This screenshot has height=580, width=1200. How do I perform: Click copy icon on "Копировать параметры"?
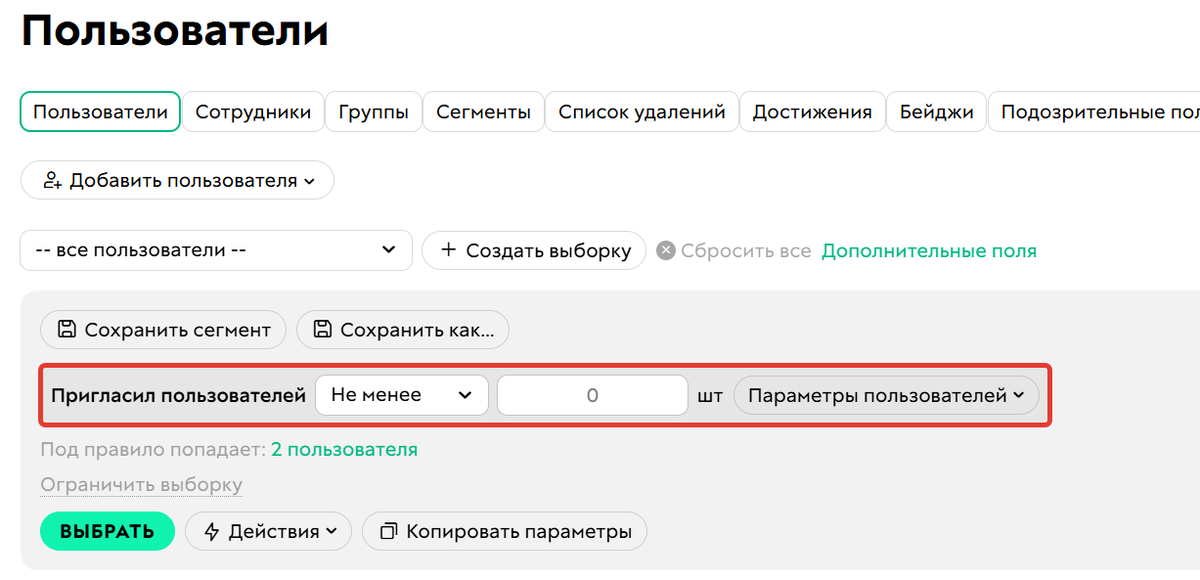point(390,531)
